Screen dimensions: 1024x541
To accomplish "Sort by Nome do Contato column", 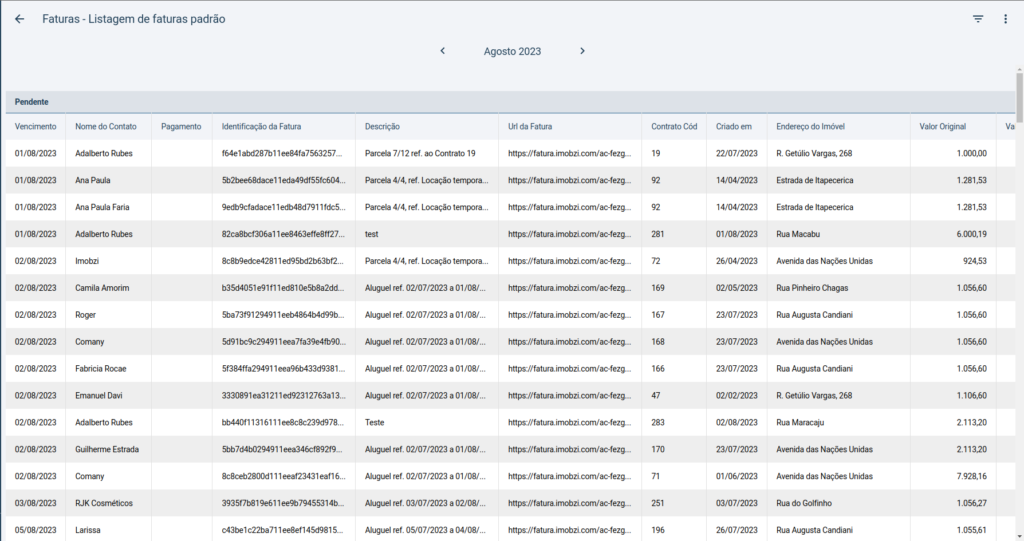I will pyautogui.click(x=106, y=127).
